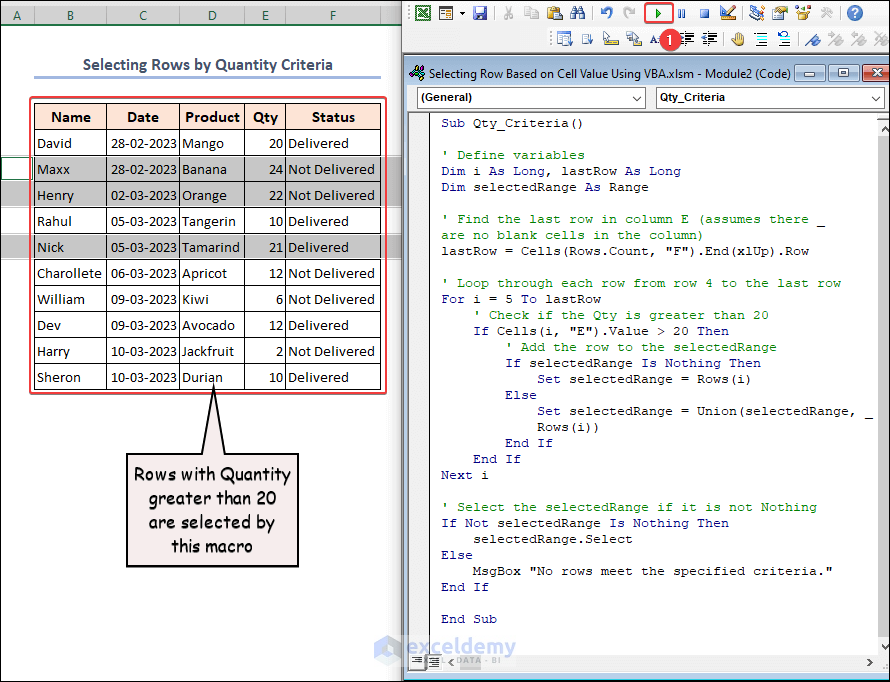This screenshot has width=890, height=682.
Task: Switch to Procedure View at bottom left
Action: point(417,661)
